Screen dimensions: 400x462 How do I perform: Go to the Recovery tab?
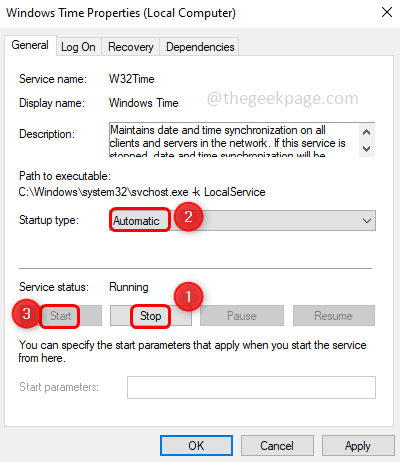point(131,47)
